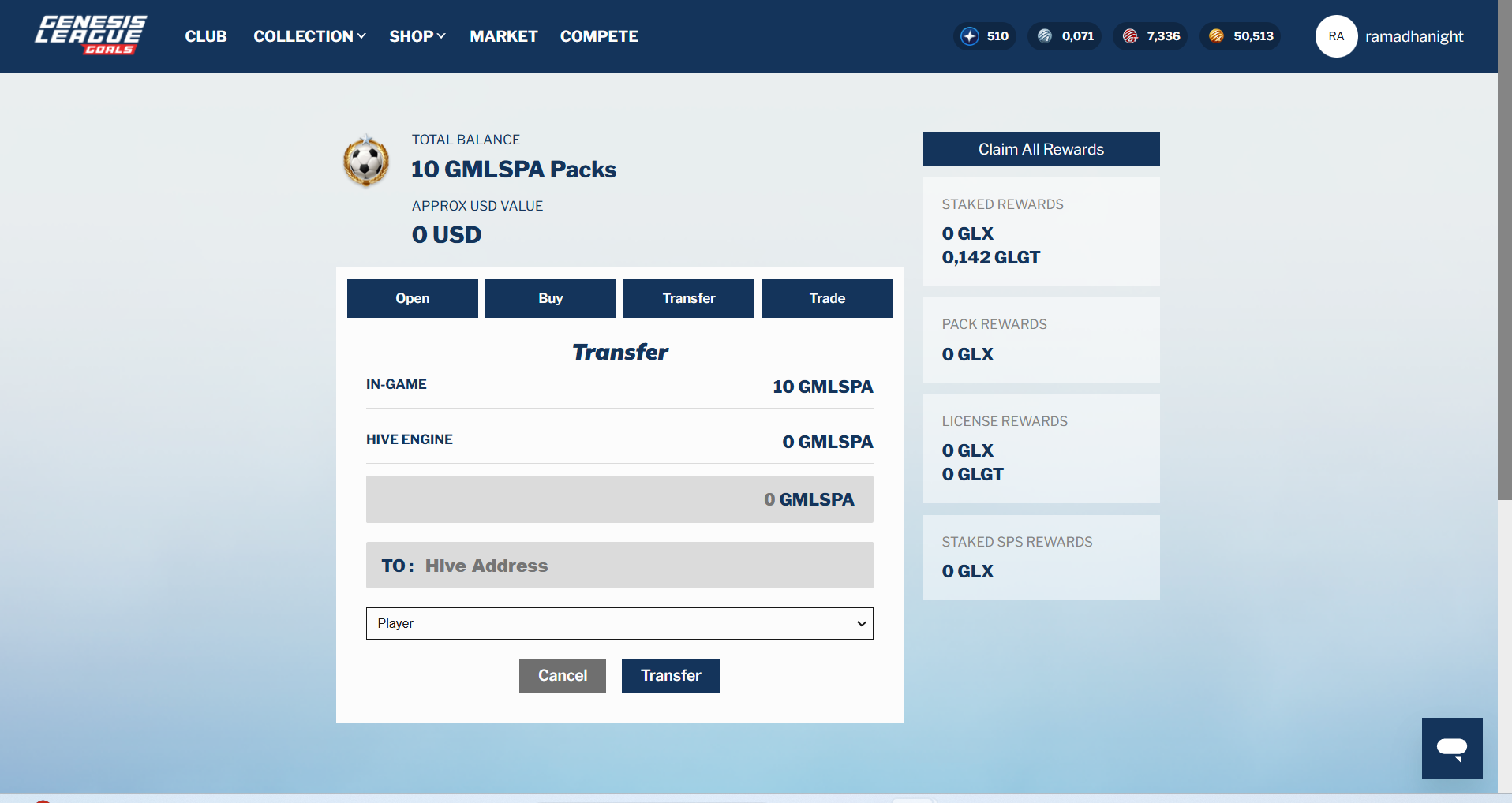Click the Hive Address input field

pos(619,565)
